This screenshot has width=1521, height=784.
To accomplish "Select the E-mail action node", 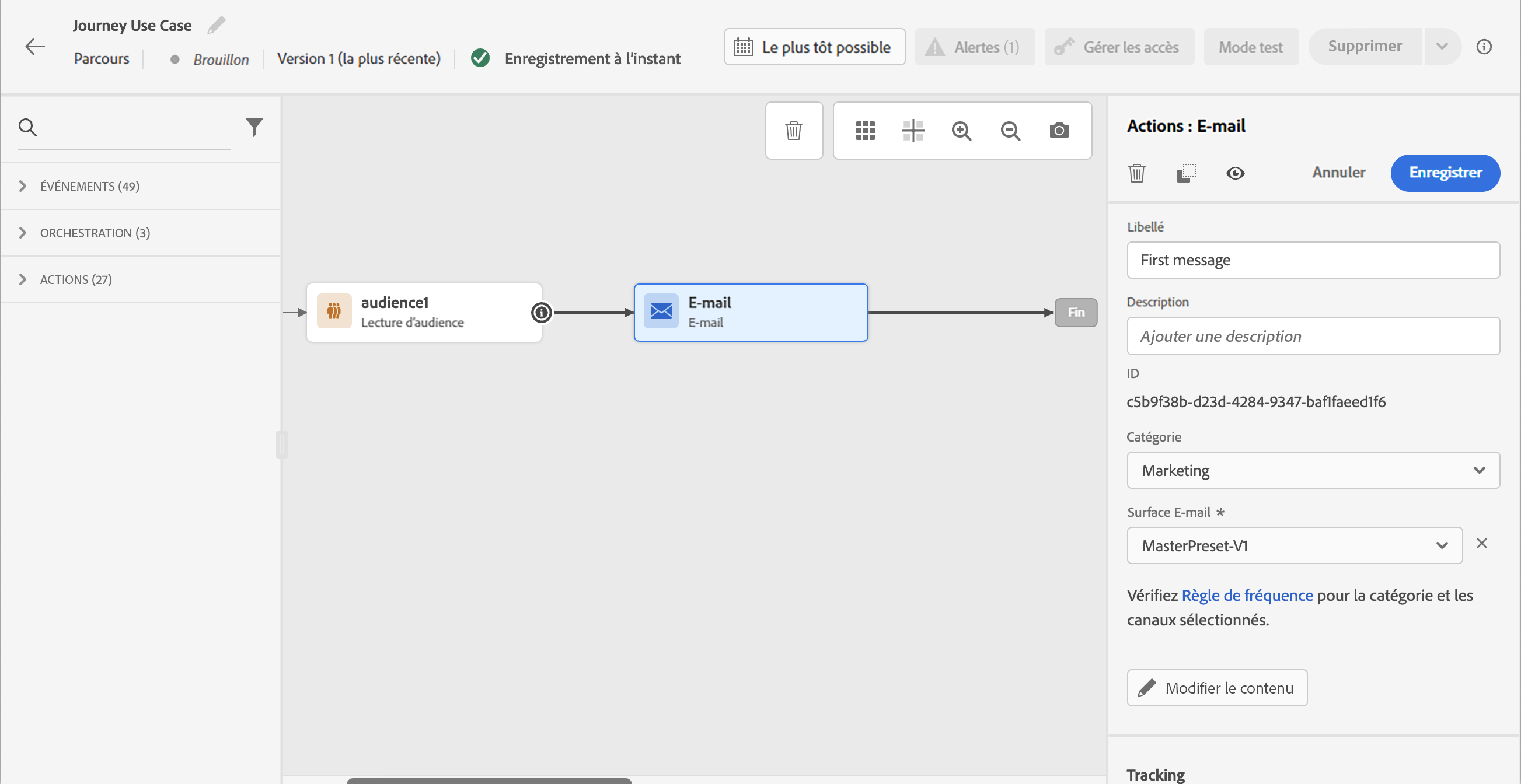I will (750, 313).
